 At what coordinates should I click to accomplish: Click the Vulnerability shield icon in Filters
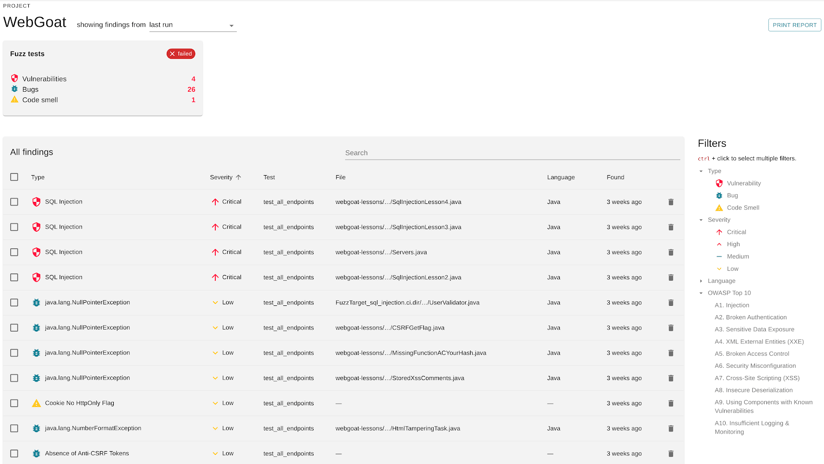(719, 183)
